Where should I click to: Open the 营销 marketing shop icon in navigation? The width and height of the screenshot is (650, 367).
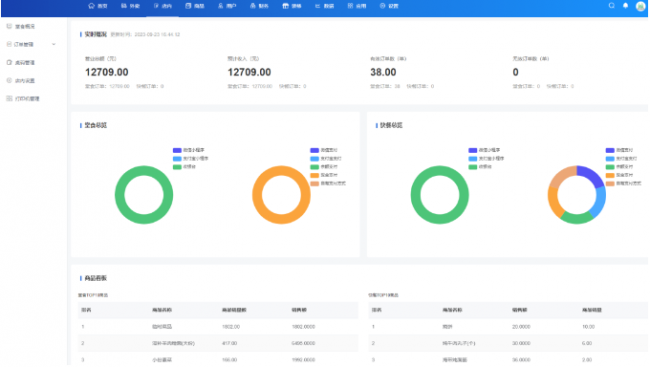(x=286, y=6)
